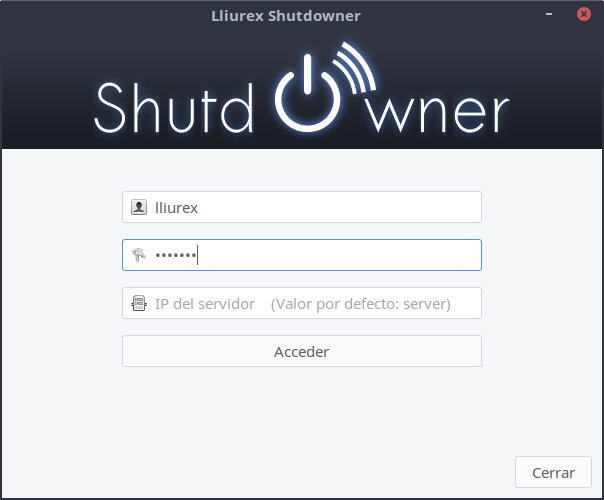This screenshot has width=604, height=500.
Task: Click the user avatar icon in username field
Action: [x=138, y=208]
